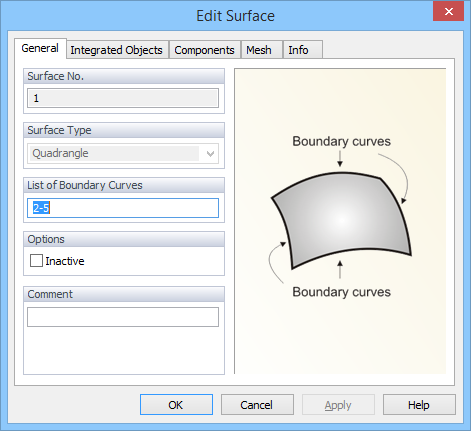Click the upper Boundary curves label

point(341,141)
